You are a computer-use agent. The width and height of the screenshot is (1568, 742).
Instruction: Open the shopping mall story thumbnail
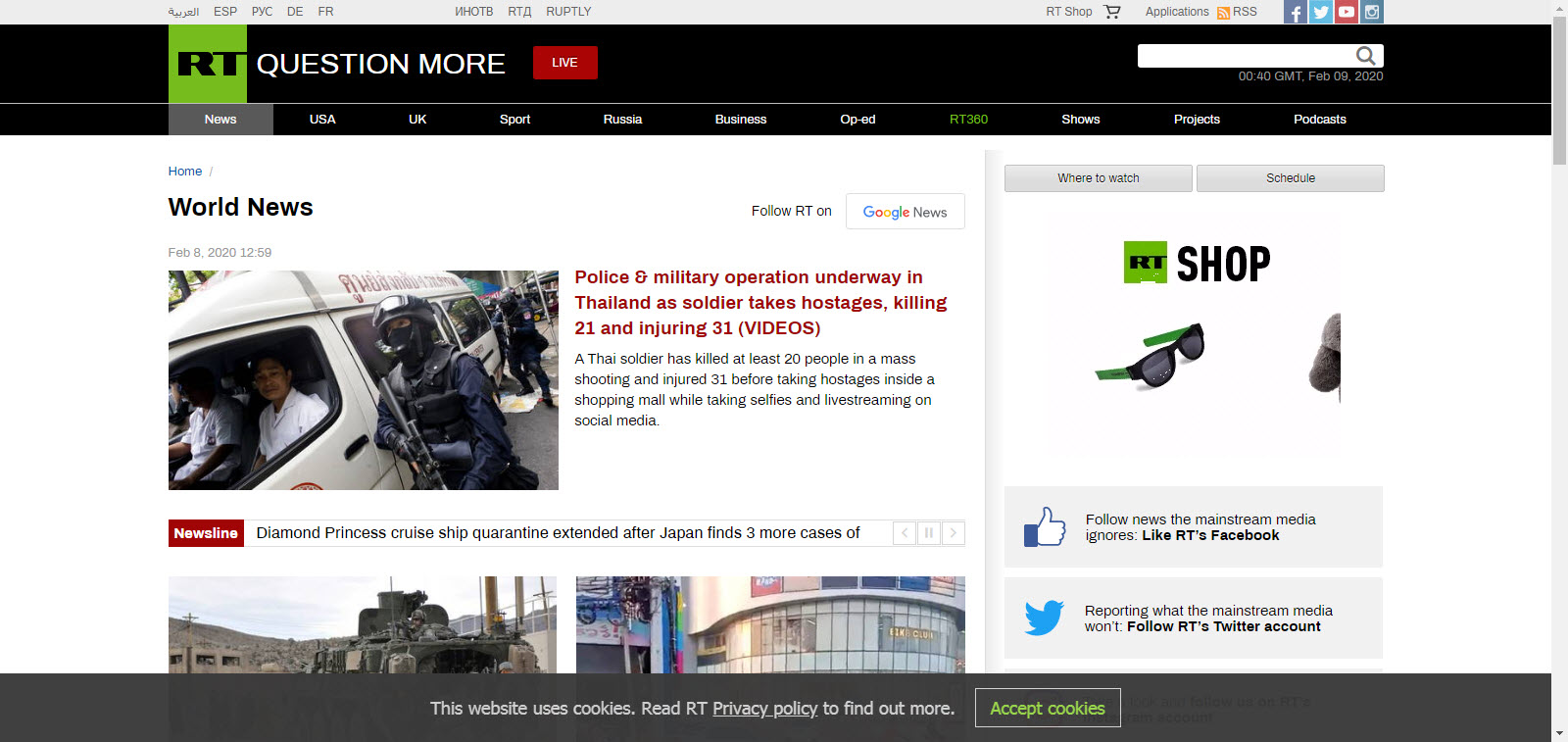tap(770, 657)
